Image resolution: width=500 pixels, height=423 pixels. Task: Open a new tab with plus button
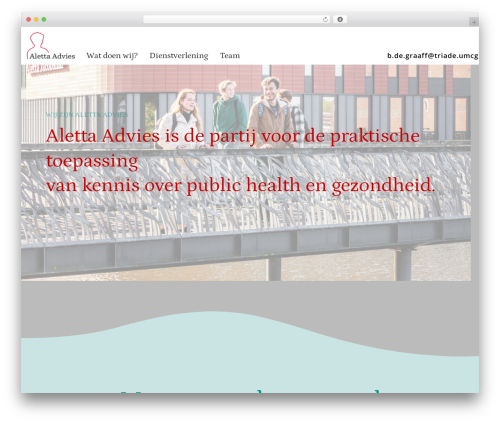tap(474, 22)
